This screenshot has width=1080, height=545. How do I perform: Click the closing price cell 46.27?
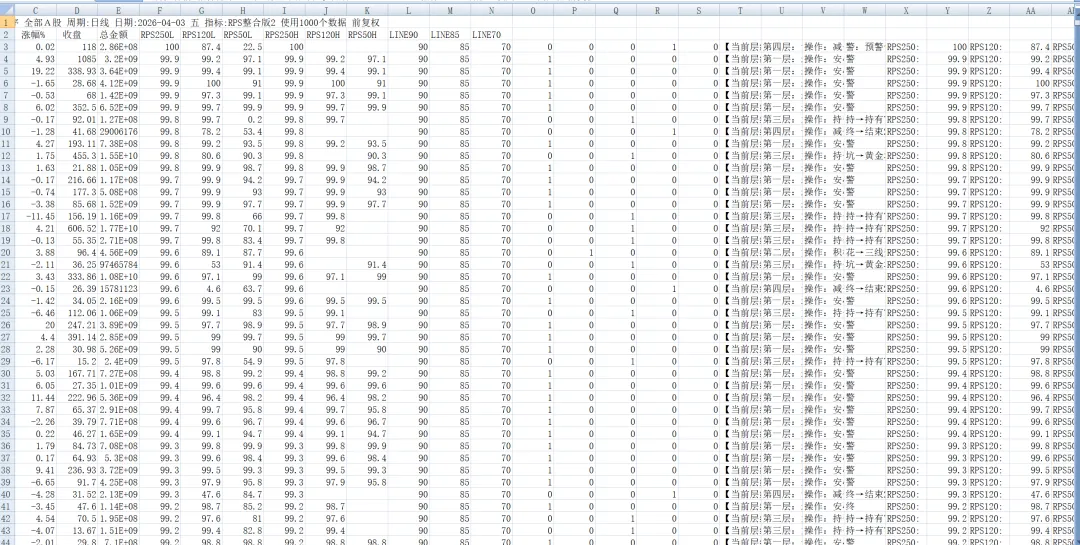[x=76, y=434]
